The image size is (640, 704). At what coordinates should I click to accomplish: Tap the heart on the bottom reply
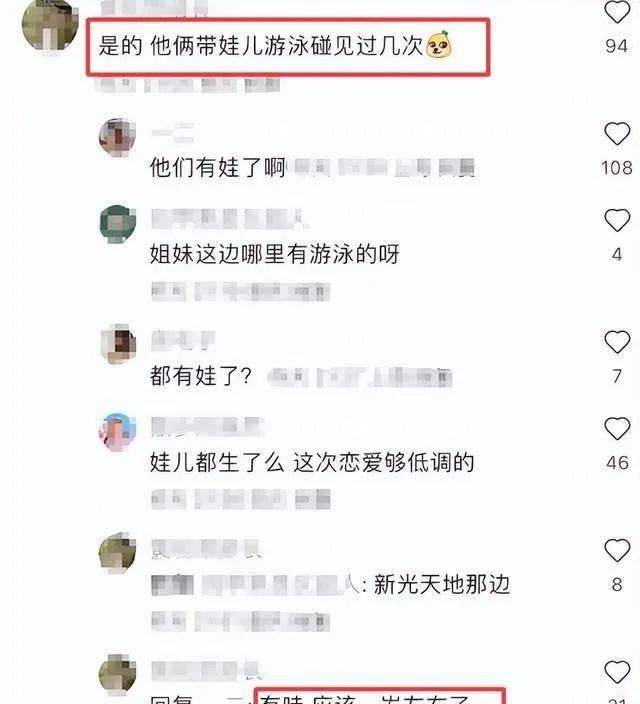coord(617,672)
